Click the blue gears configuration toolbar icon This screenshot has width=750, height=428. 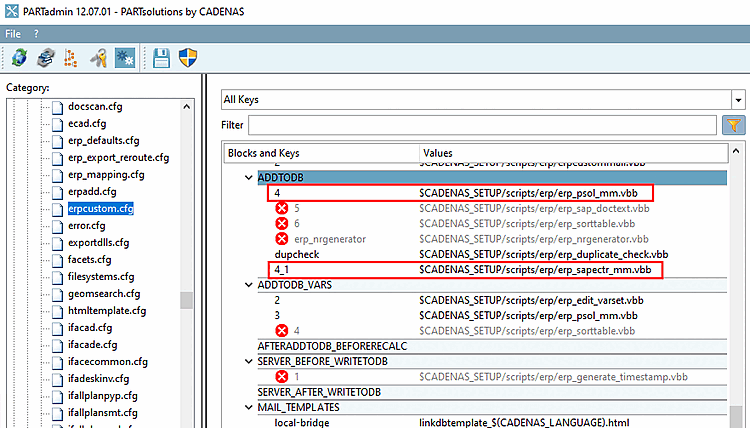pos(125,58)
